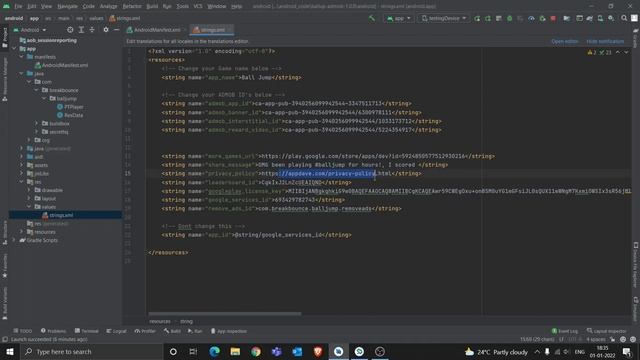Expand Gradle Scripts node
Screen dimensions: 640x360
[14, 240]
